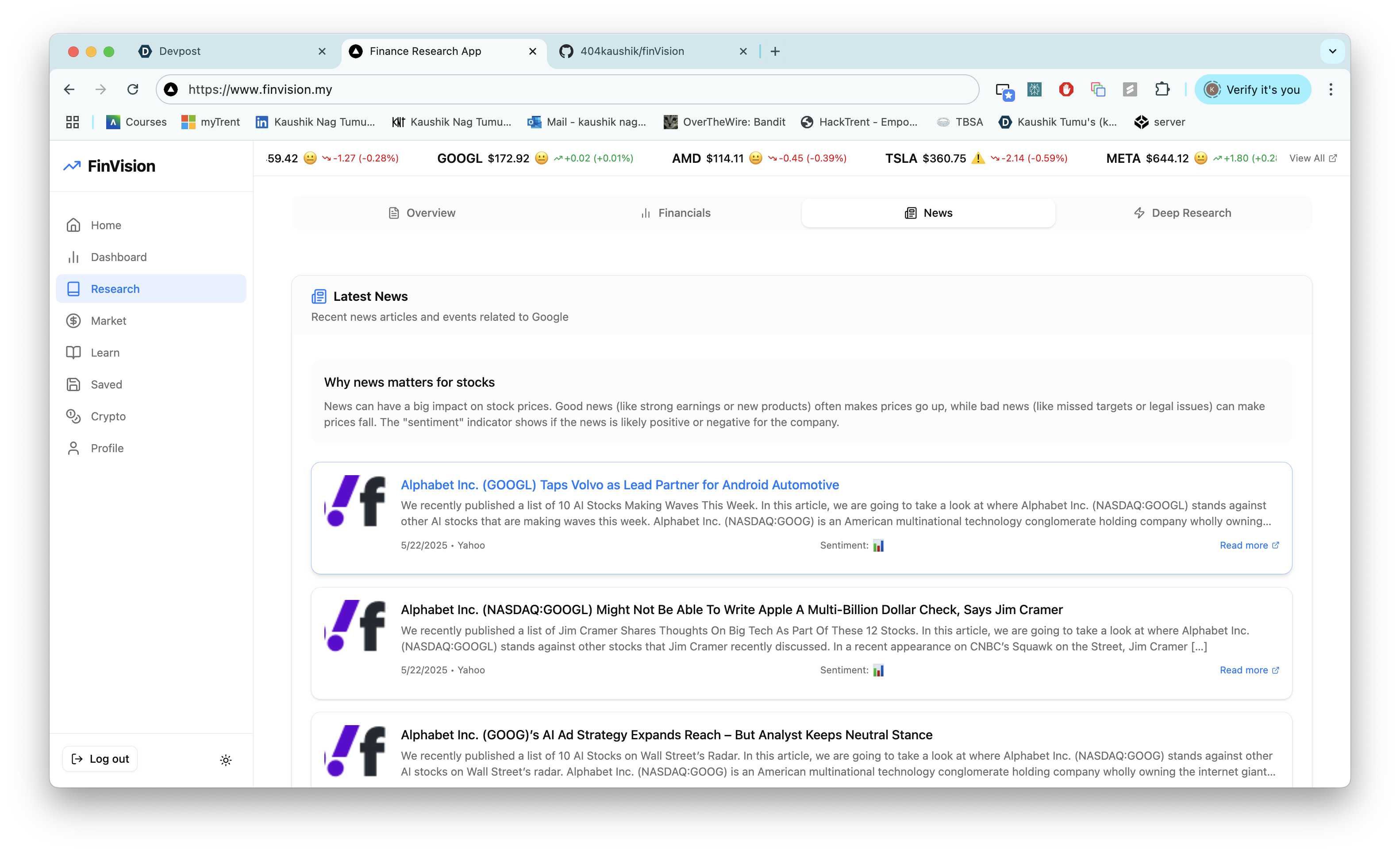Go to Market section in sidebar
This screenshot has height=853, width=1400.
[x=108, y=320]
